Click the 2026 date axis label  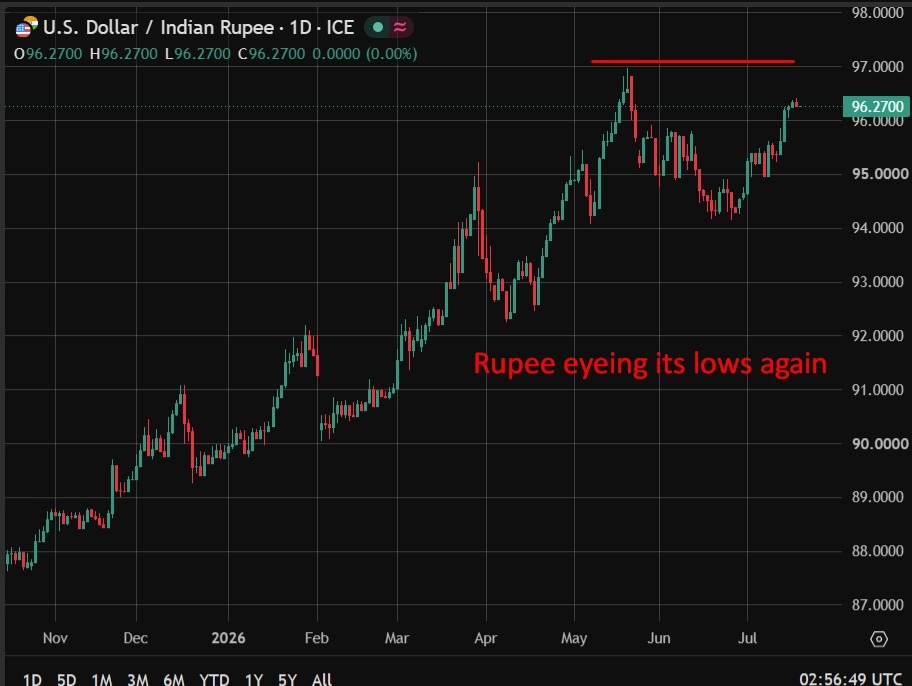pos(228,638)
